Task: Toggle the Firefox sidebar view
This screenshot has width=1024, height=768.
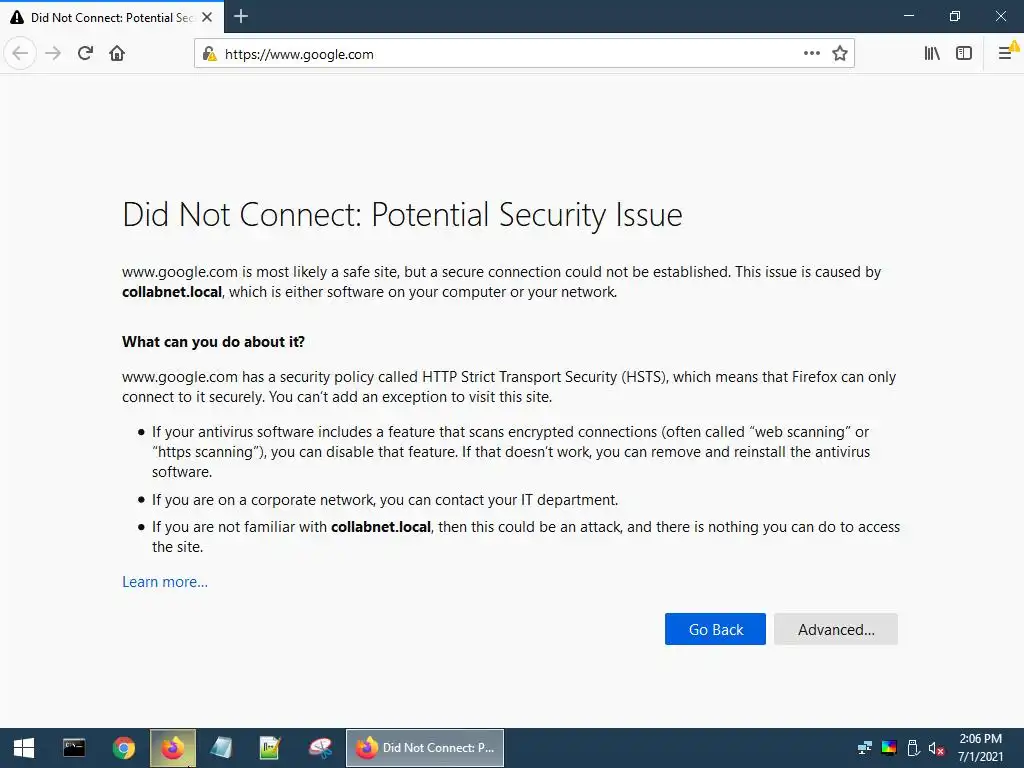Action: [x=964, y=53]
